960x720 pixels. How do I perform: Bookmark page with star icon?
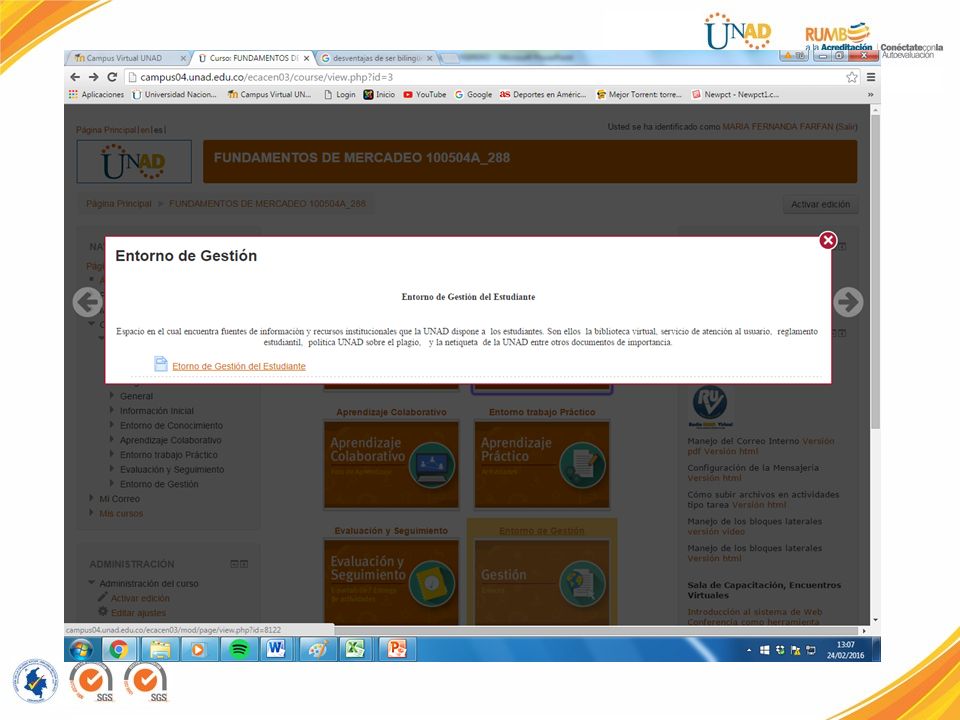(852, 77)
